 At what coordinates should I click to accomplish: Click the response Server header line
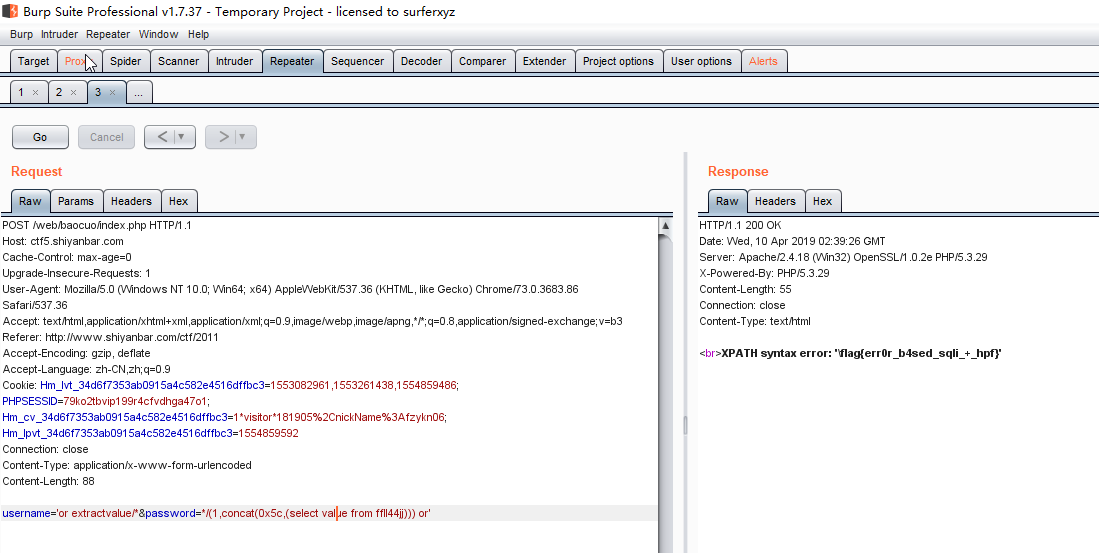point(843,257)
